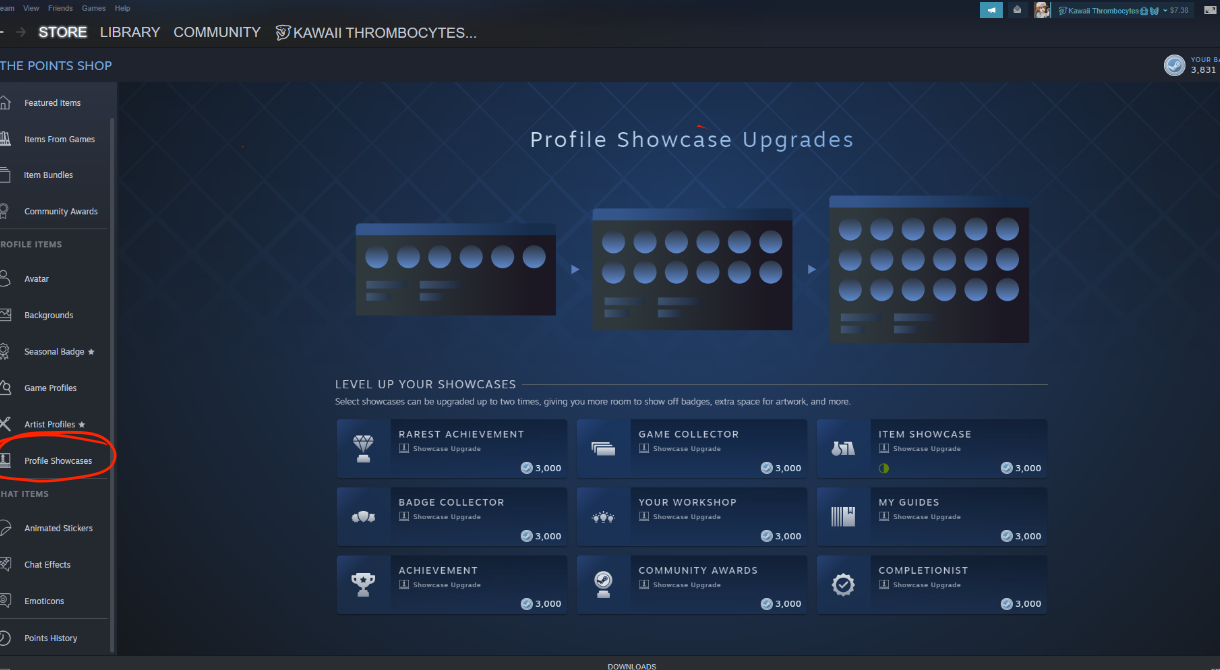This screenshot has width=1220, height=670.
Task: Select the Community Awards showcase upgrade card
Action: pyautogui.click(x=692, y=584)
